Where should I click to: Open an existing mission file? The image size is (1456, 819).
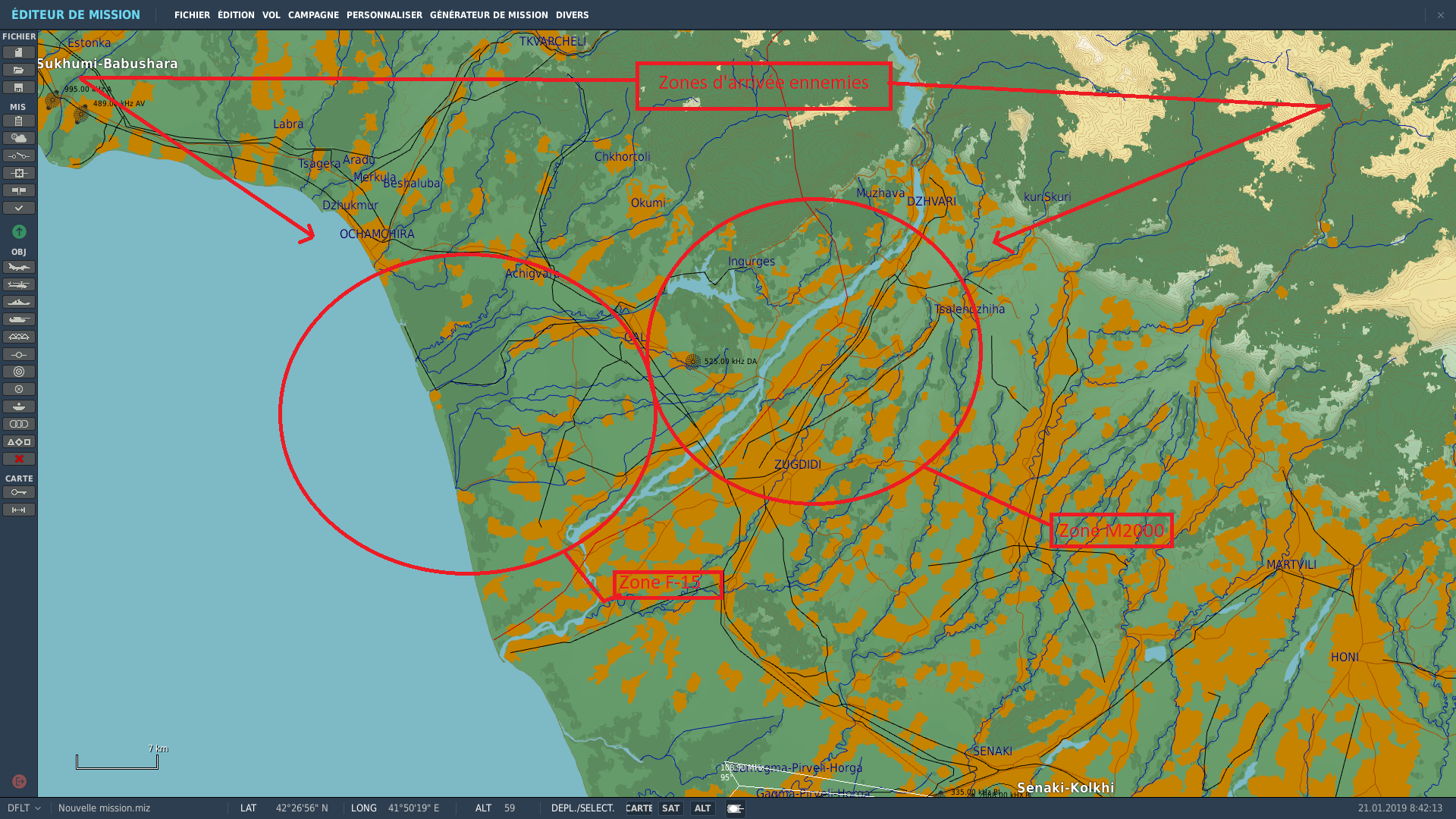coord(19,70)
